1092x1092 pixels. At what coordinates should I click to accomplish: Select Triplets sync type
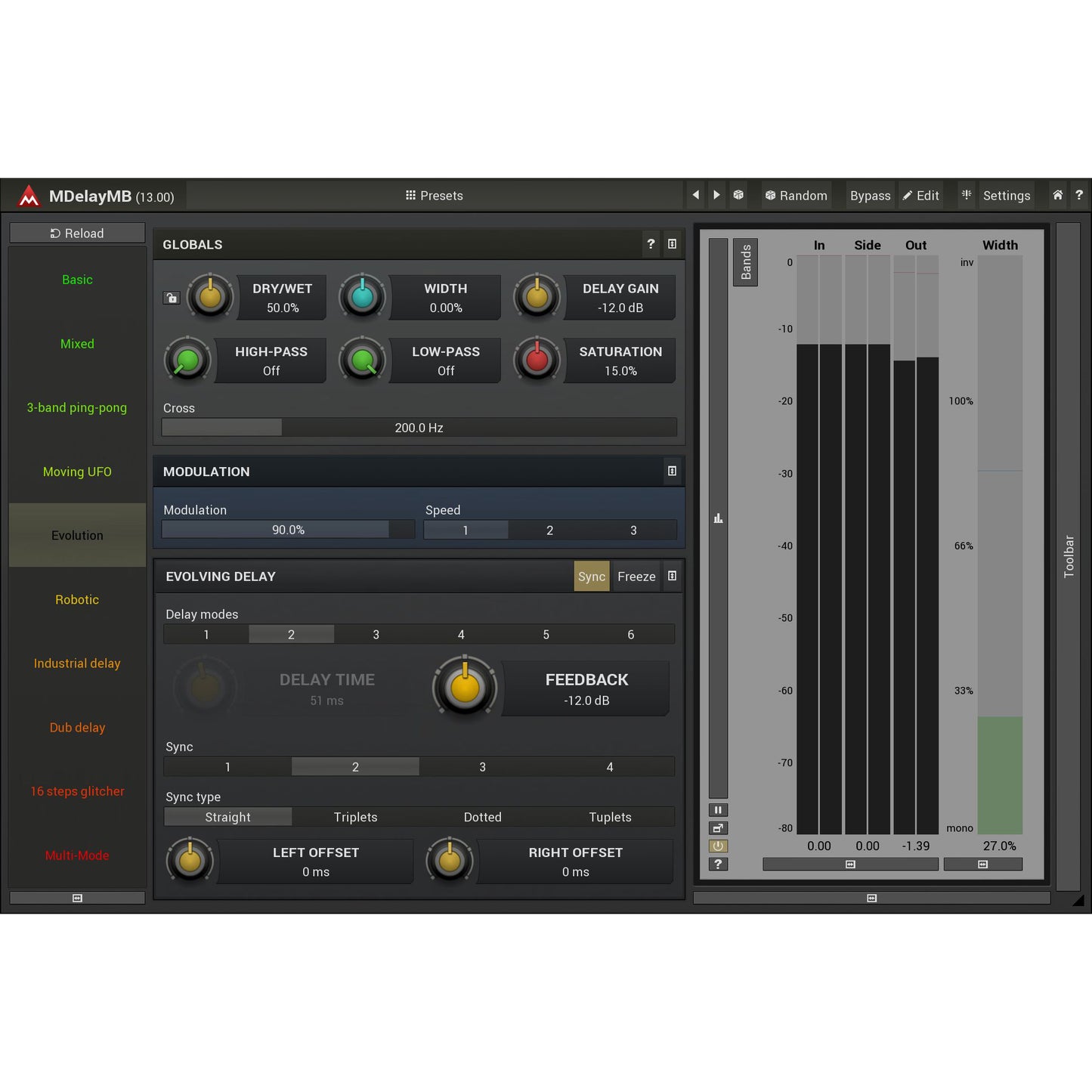355,817
